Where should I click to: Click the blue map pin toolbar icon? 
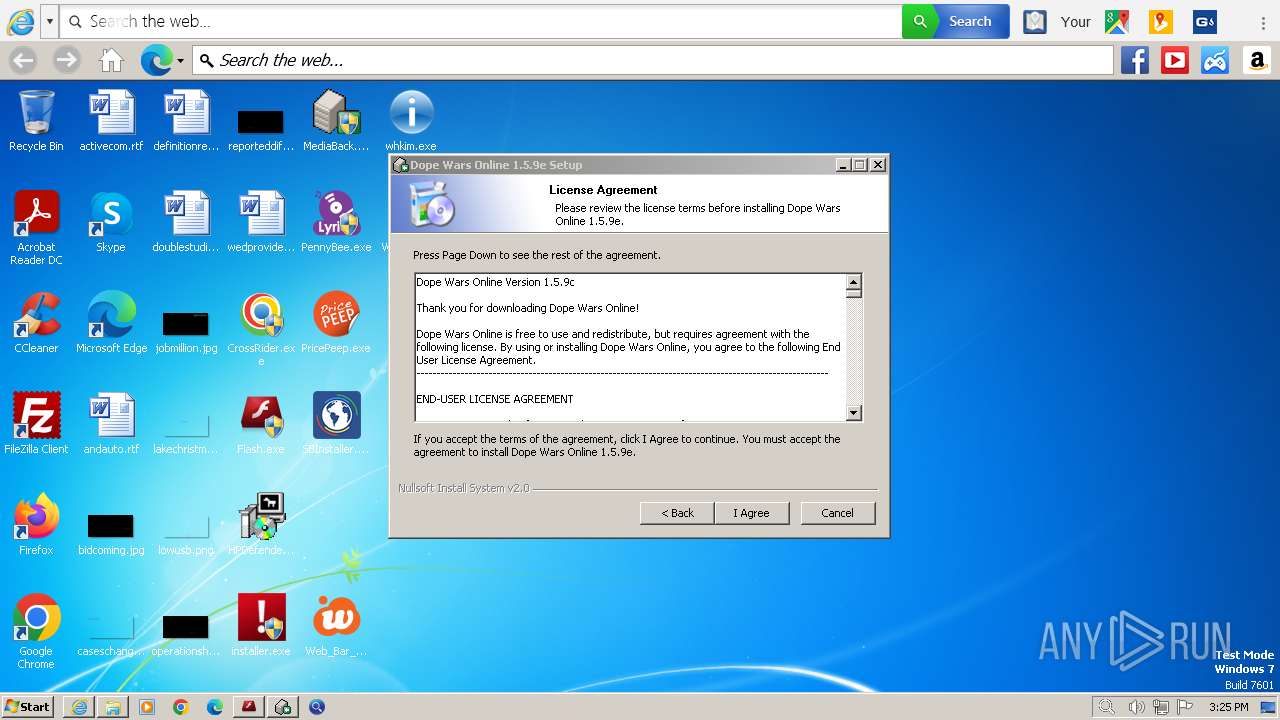(1035, 21)
